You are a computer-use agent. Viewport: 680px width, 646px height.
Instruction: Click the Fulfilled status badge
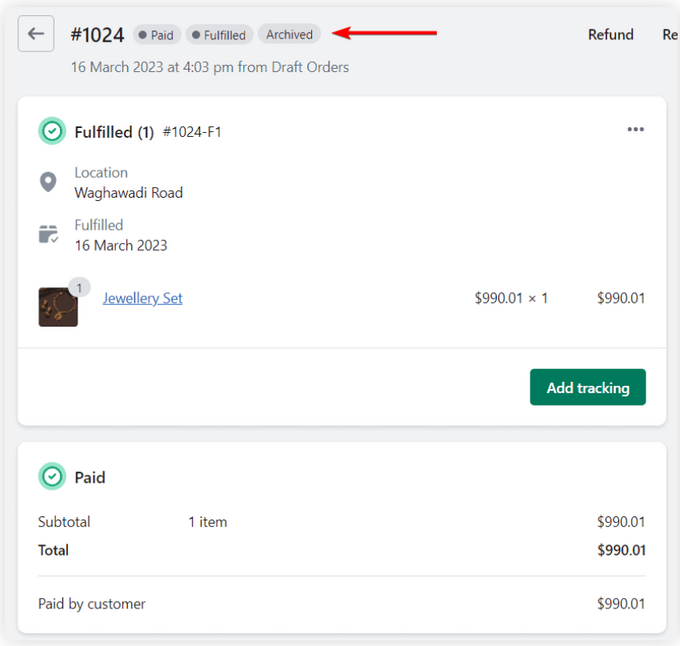click(219, 35)
